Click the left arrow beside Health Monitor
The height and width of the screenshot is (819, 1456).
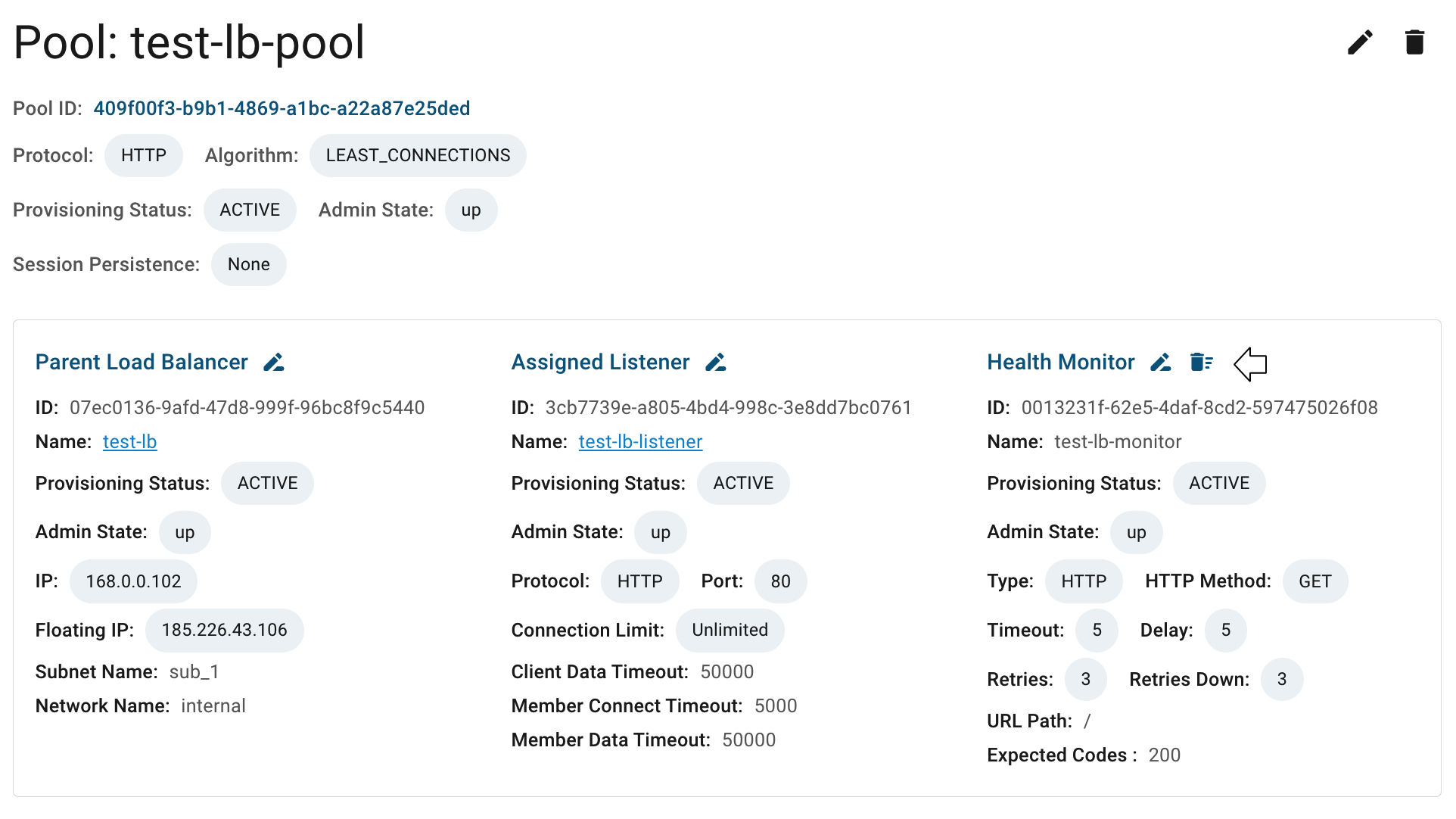coord(1250,364)
